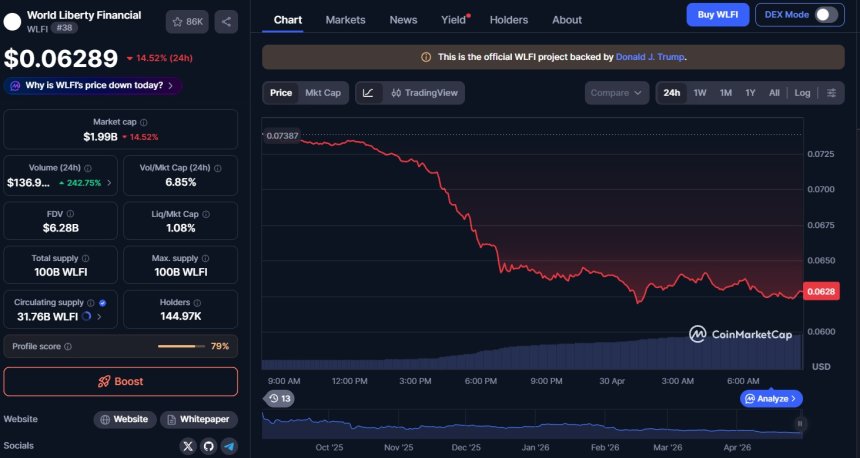This screenshot has width=860, height=458.
Task: Switch to the Markets tab
Action: (x=345, y=20)
